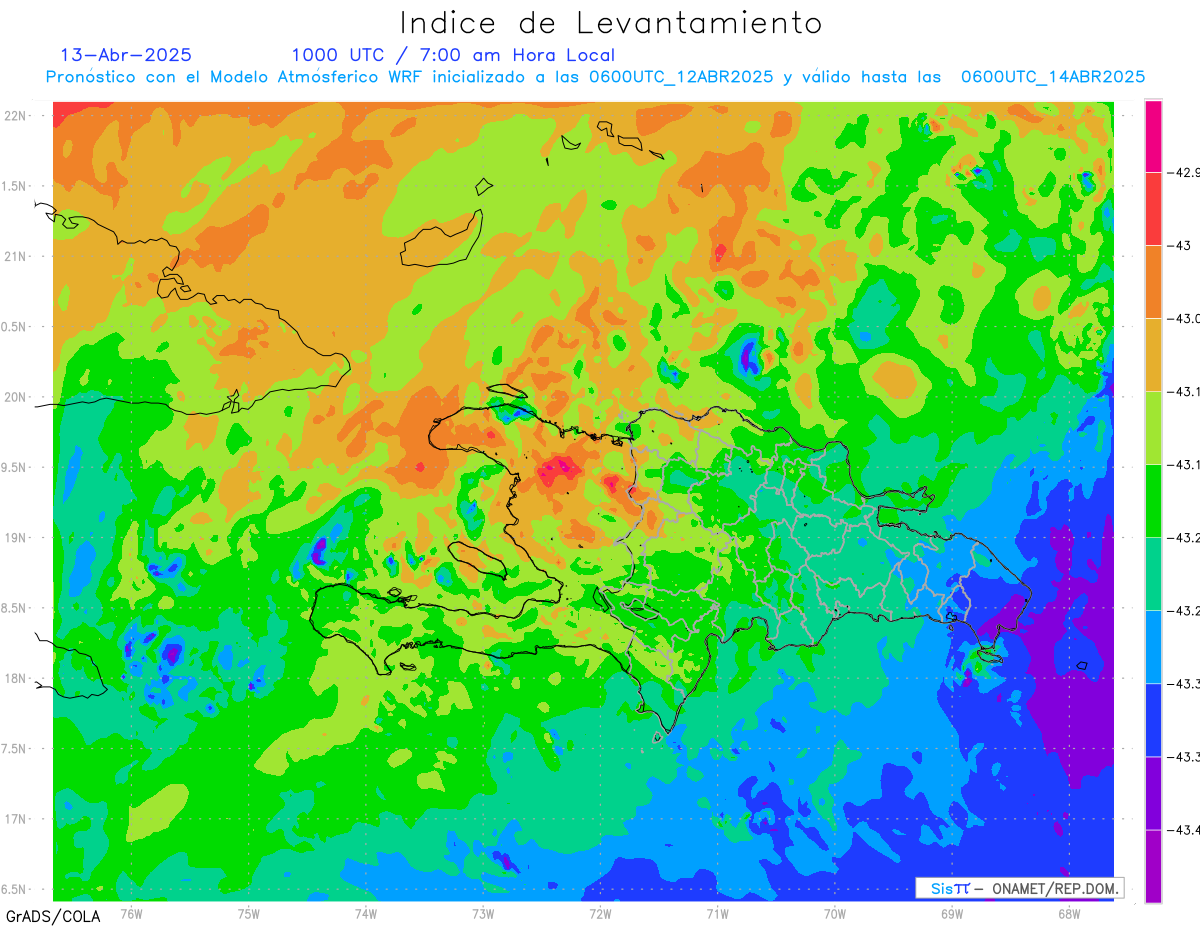1200x927 pixels.
Task: Click the "75W" longitude label
Action: pos(248,913)
